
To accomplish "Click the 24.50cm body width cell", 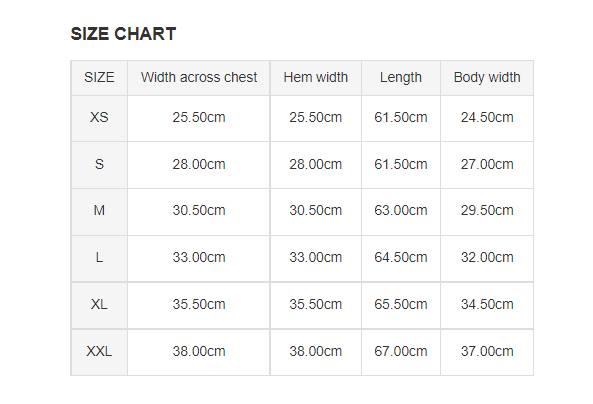I will [487, 118].
